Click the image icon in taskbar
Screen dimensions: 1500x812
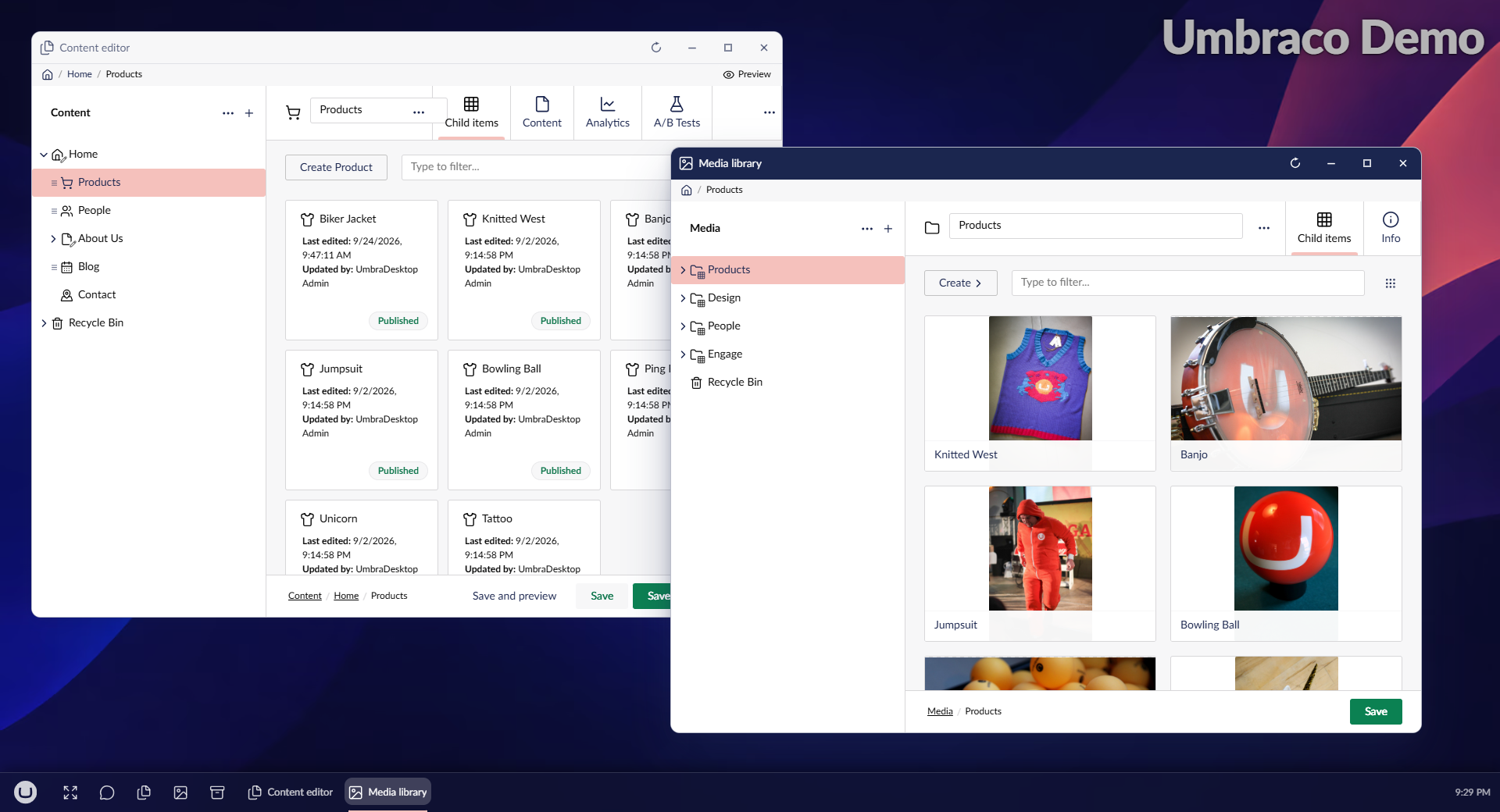[180, 792]
